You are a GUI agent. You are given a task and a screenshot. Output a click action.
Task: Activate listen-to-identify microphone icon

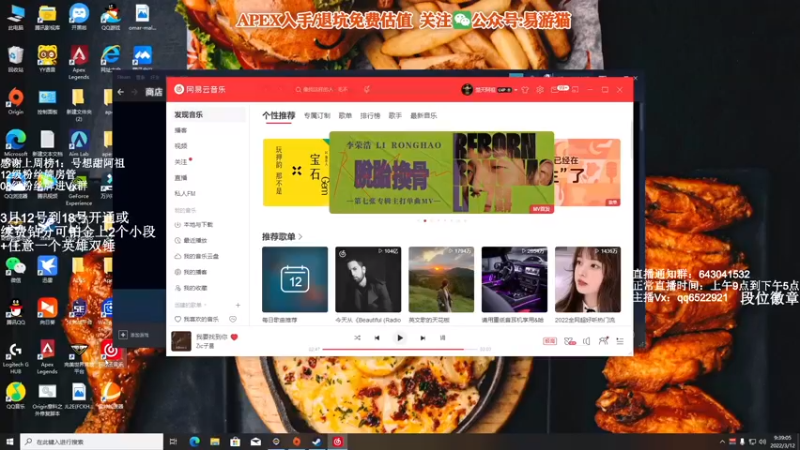[367, 89]
